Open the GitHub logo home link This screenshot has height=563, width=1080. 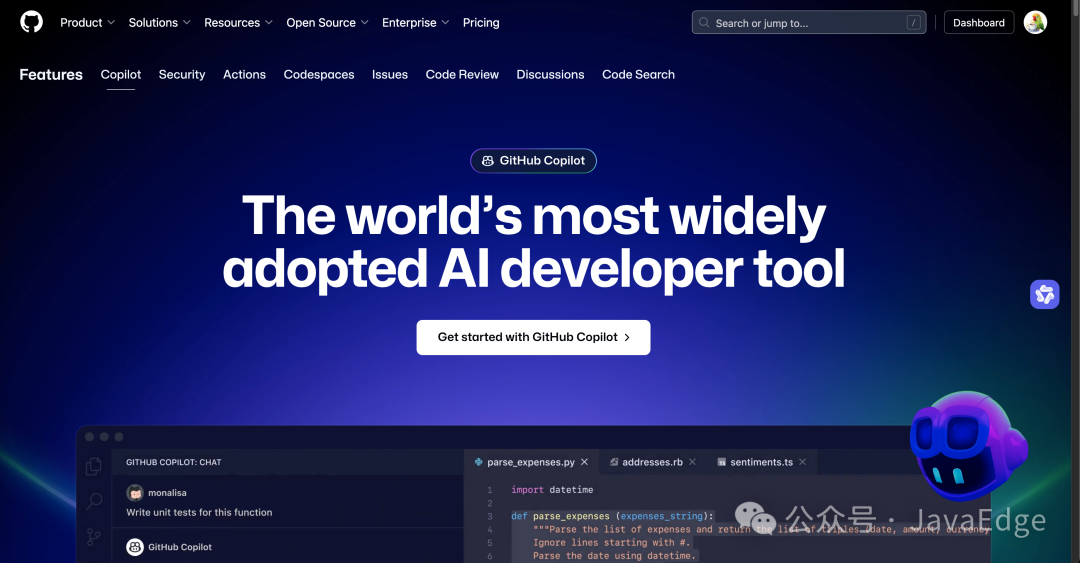[31, 22]
